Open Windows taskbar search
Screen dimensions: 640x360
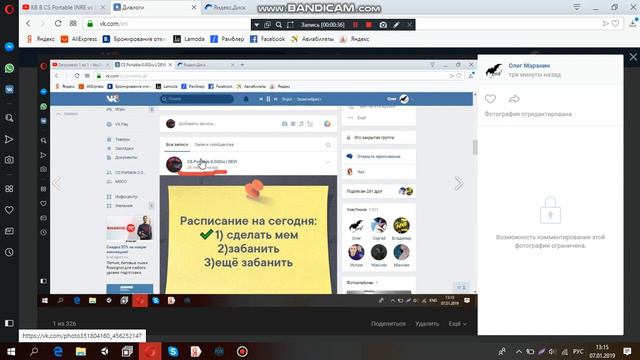(x=34, y=351)
